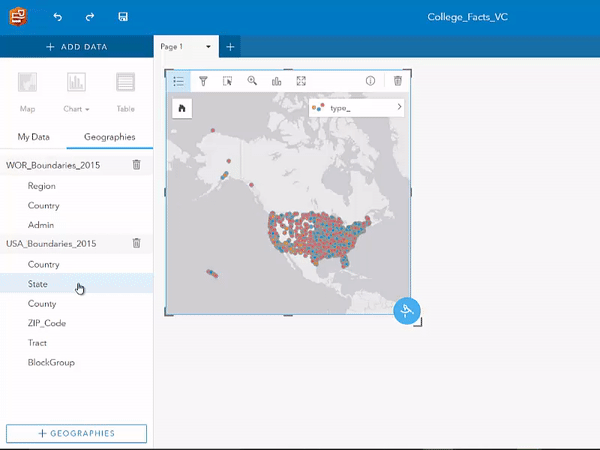Delete the WOR_Boundaries_2015 dataset
This screenshot has height=450, width=600.
(x=137, y=165)
